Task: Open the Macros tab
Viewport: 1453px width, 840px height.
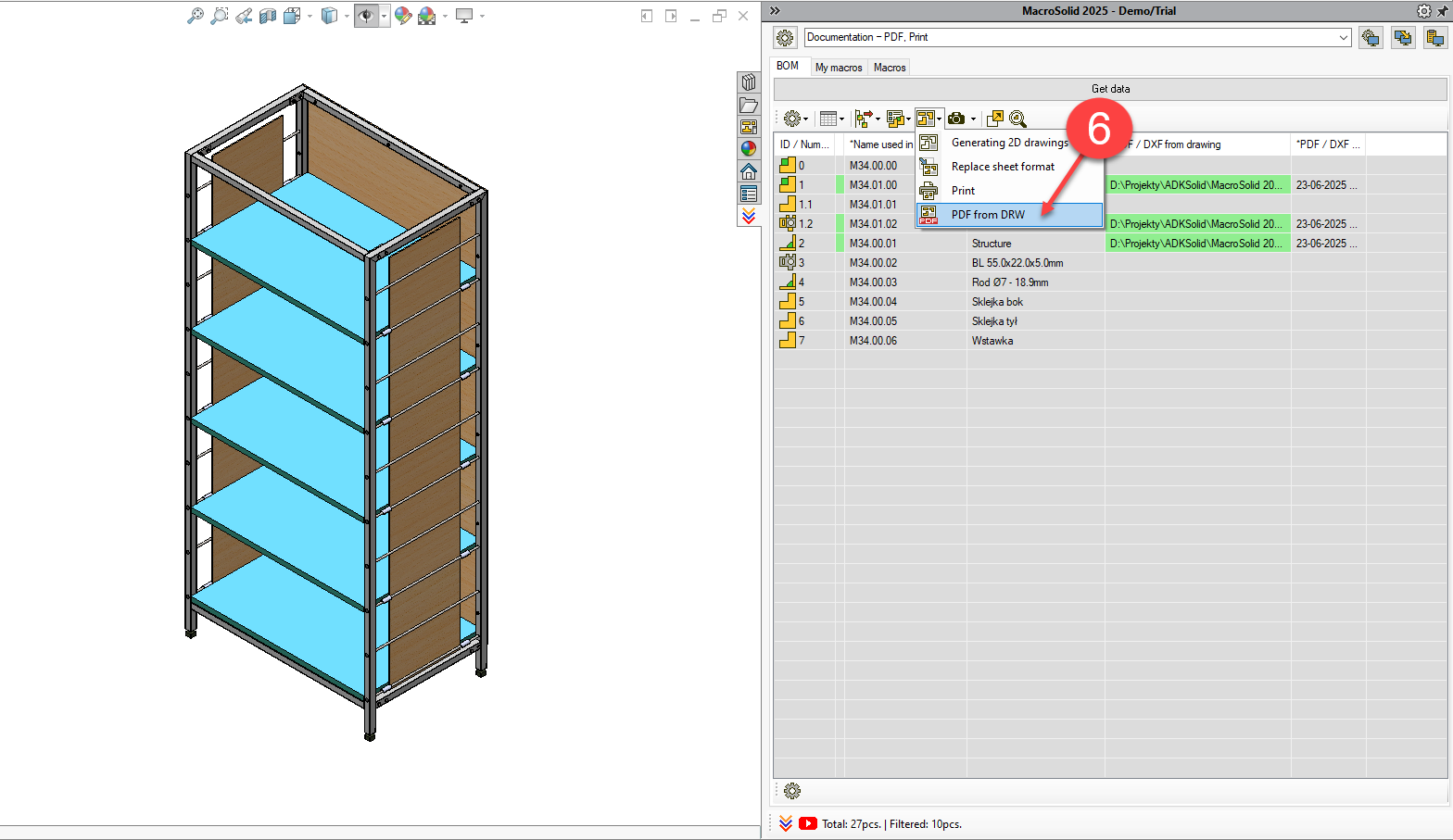Action: [x=890, y=68]
